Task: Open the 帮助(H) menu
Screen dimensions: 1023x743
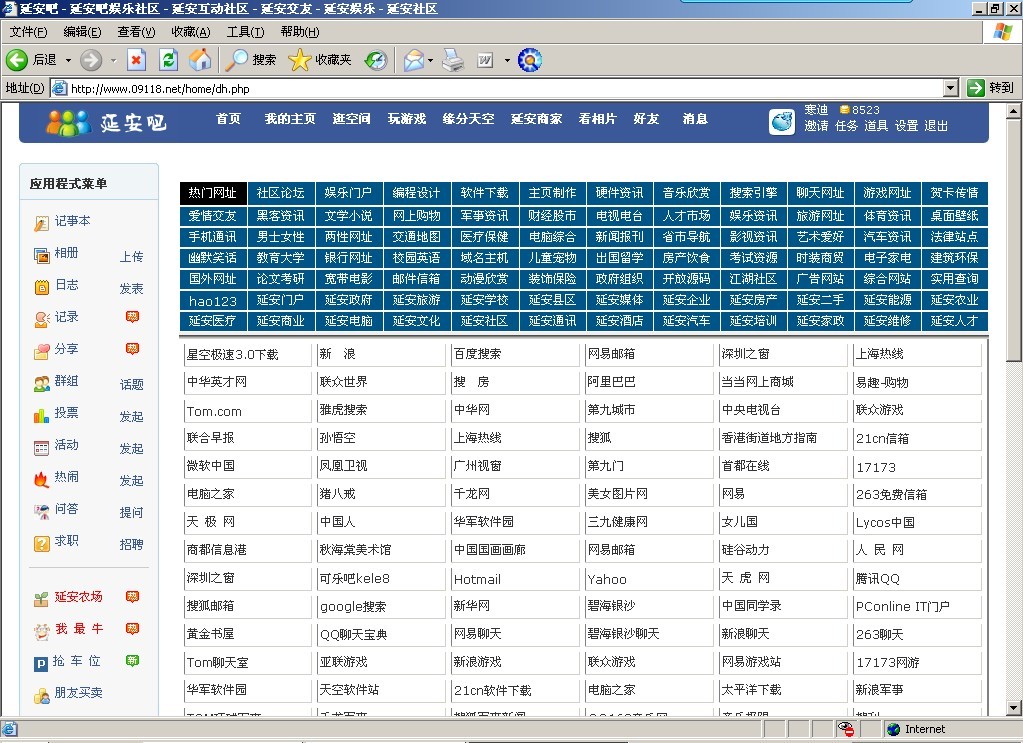Action: tap(299, 31)
